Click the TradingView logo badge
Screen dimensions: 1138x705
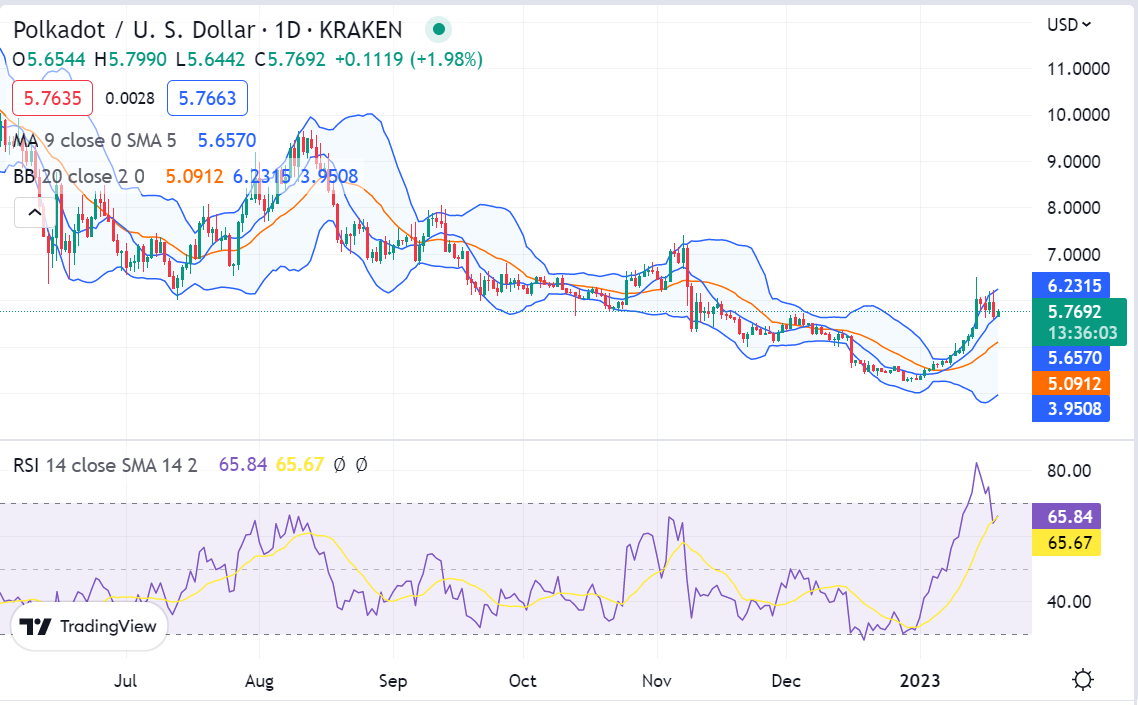[89, 626]
